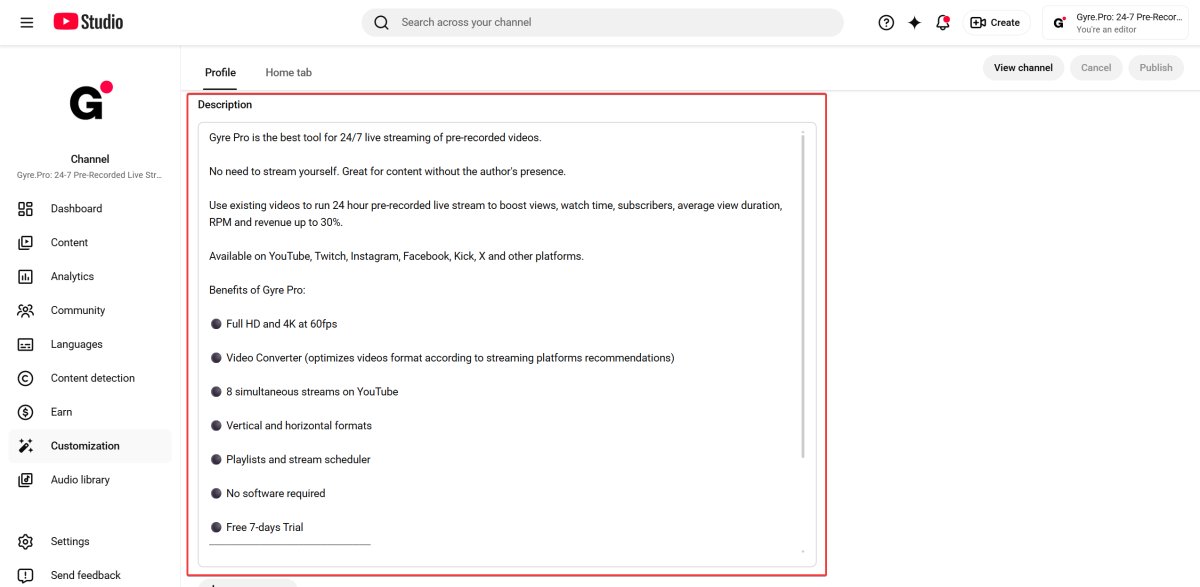This screenshot has width=1200, height=587.
Task: Open Content from the sidebar
Action: (90, 243)
